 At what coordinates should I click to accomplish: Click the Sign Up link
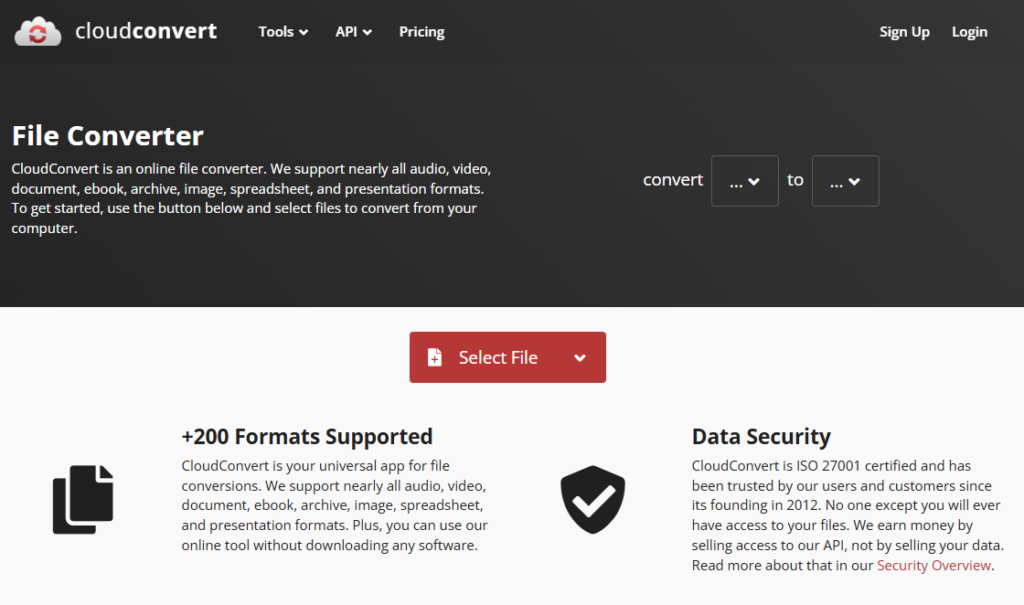904,32
